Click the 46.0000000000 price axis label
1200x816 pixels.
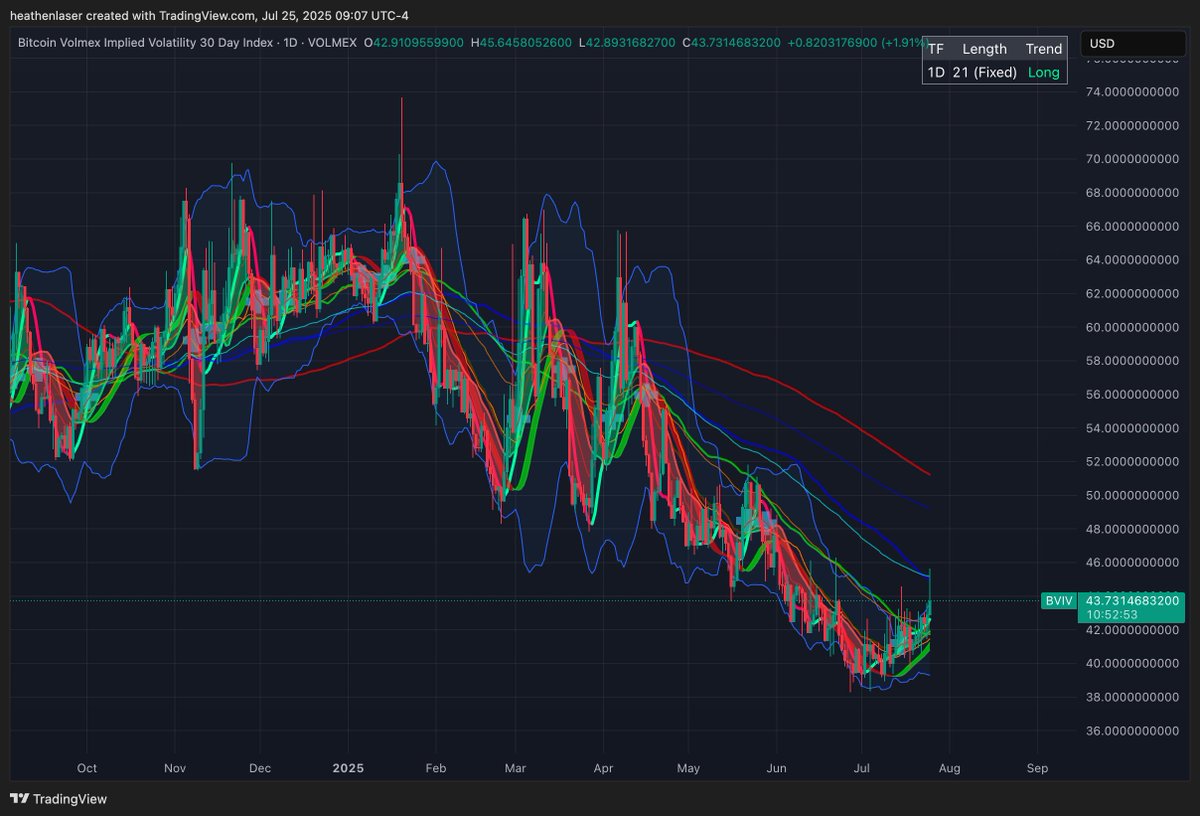point(1133,562)
